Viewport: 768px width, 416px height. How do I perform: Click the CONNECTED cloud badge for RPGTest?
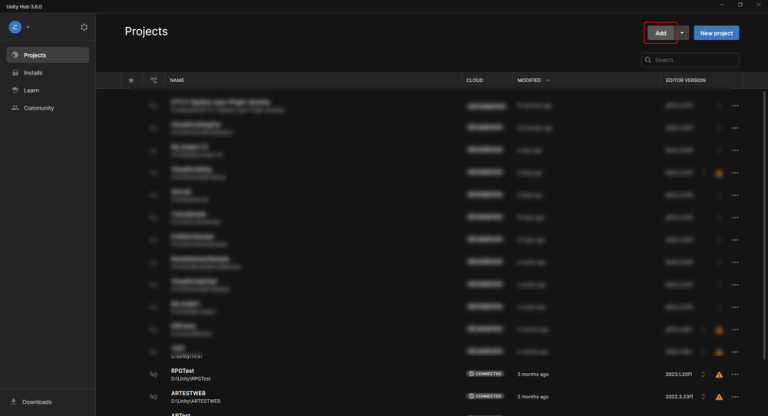coord(485,374)
